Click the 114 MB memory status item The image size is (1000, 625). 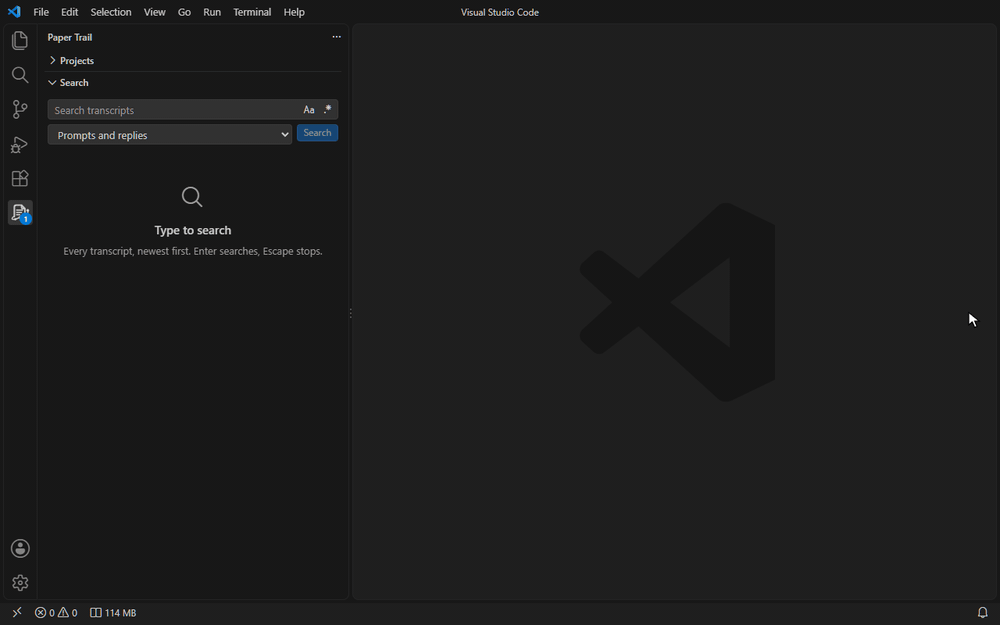[113, 612]
